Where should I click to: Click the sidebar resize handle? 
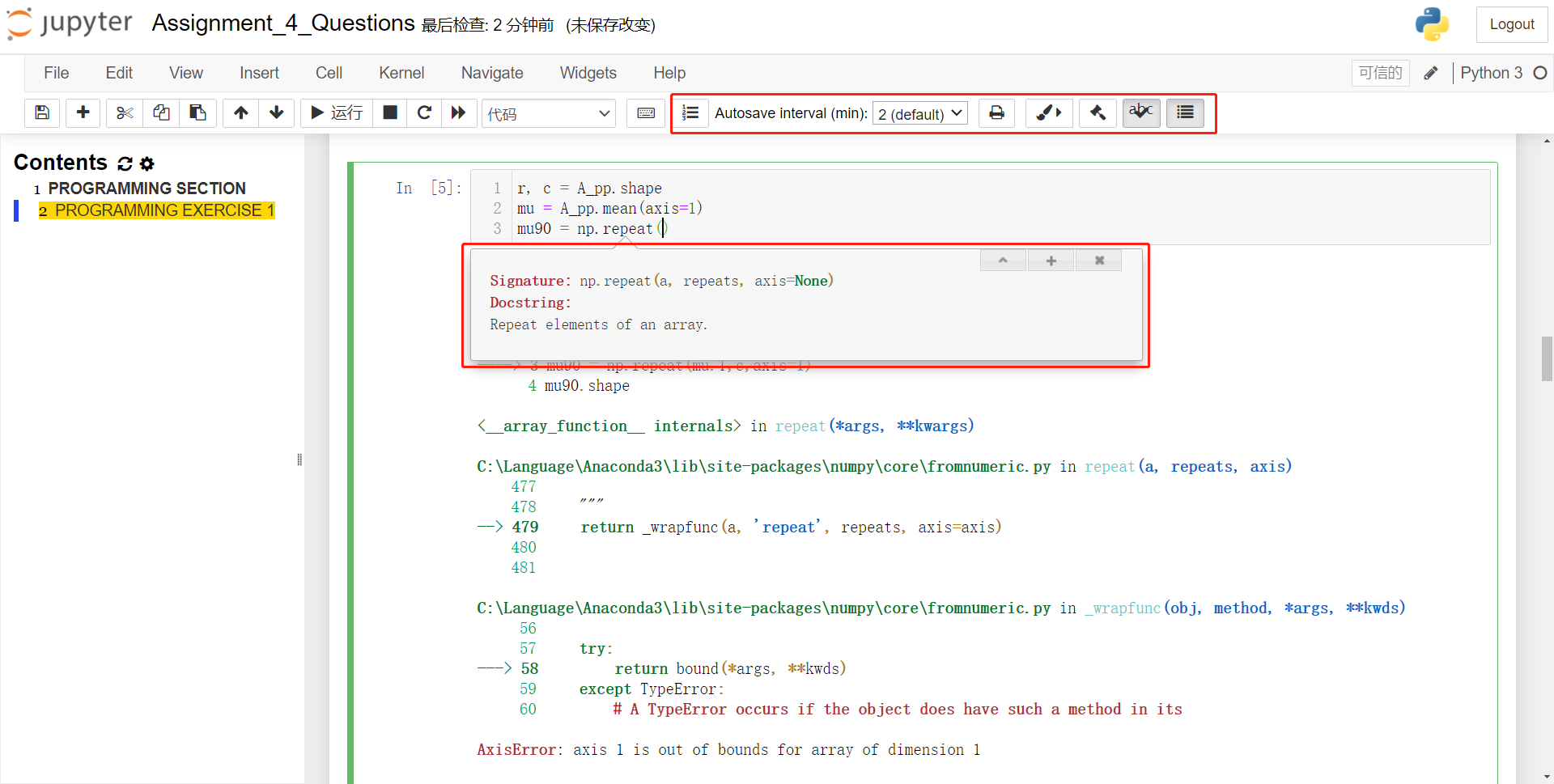(299, 460)
